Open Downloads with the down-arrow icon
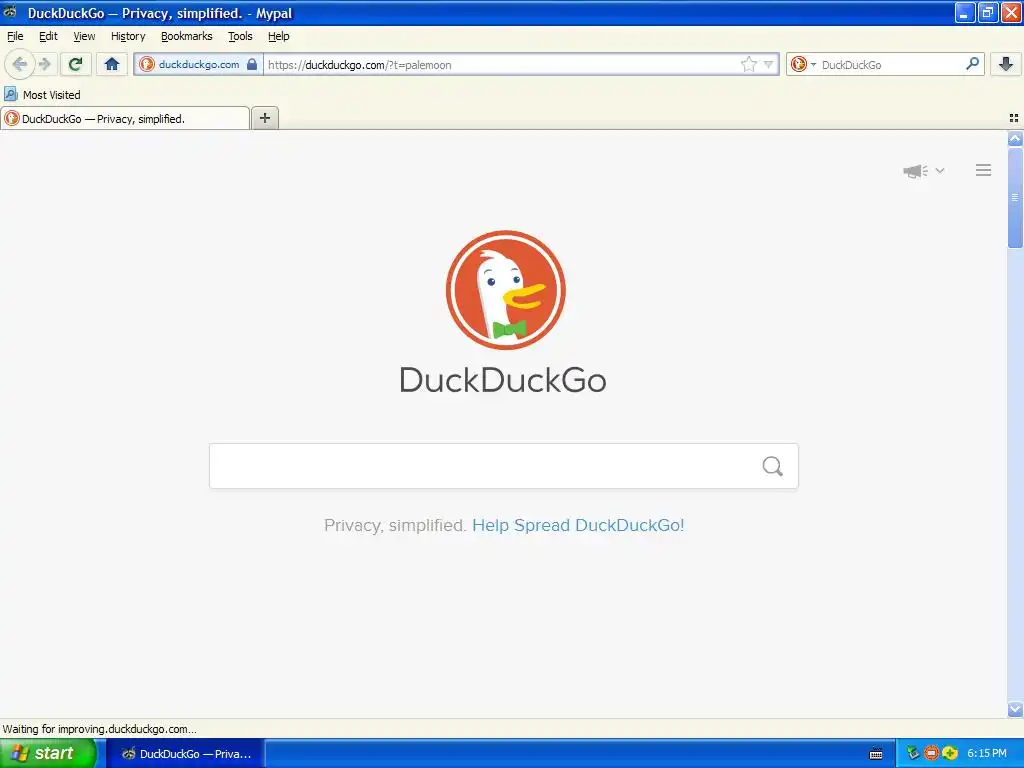Screen dimensions: 1024x768 (x=1006, y=64)
